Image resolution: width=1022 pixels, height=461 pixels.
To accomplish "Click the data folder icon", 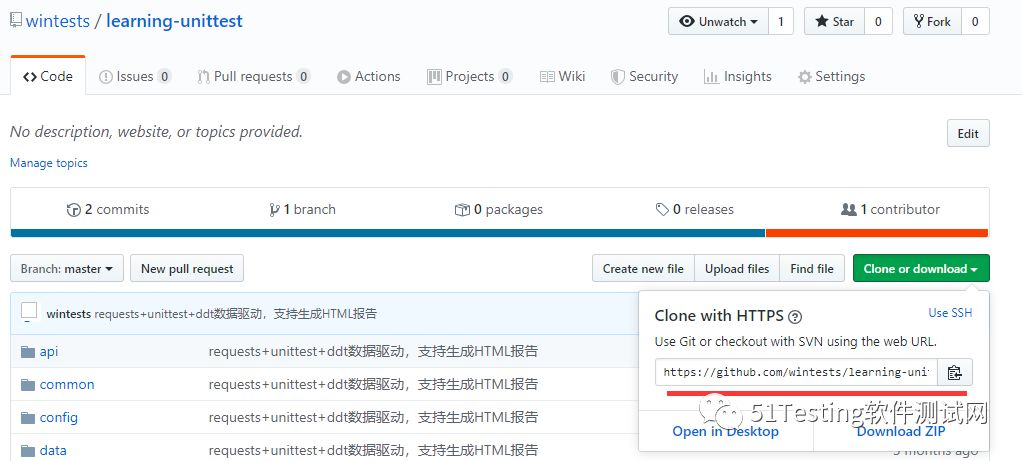I will 27,451.
